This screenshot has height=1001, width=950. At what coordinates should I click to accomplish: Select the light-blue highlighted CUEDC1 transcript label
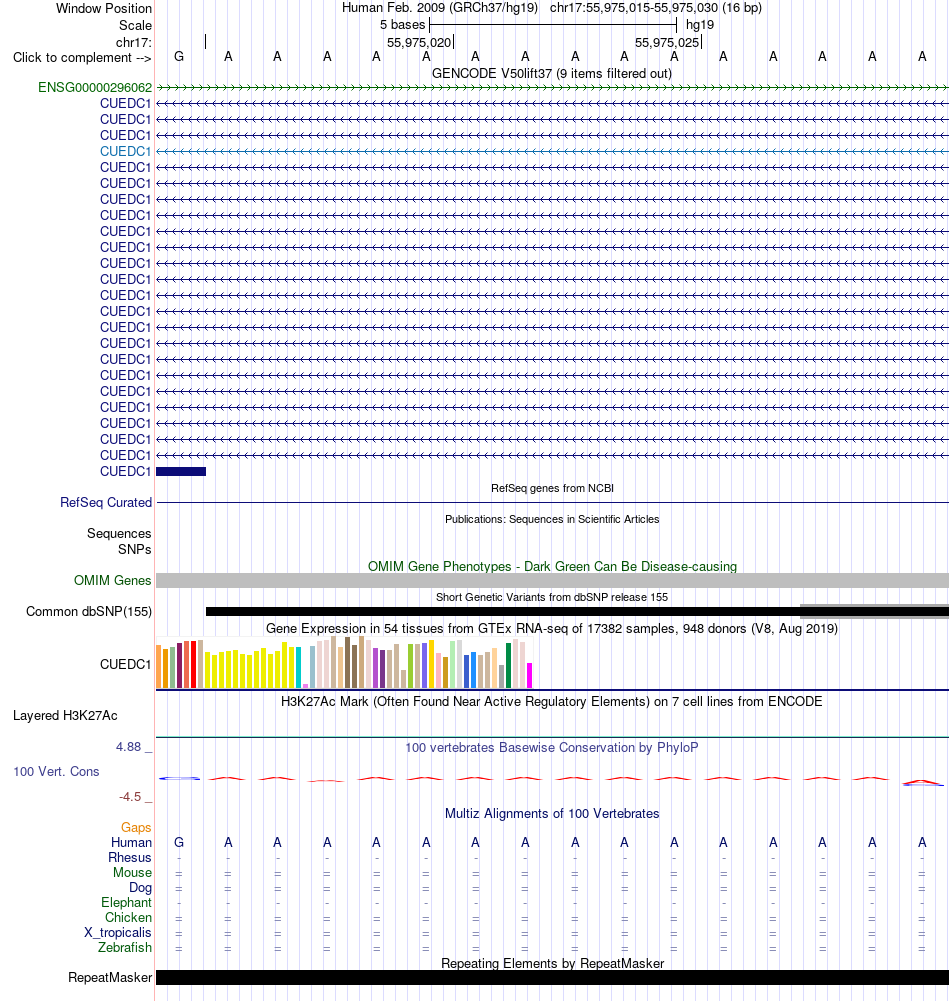tap(126, 151)
